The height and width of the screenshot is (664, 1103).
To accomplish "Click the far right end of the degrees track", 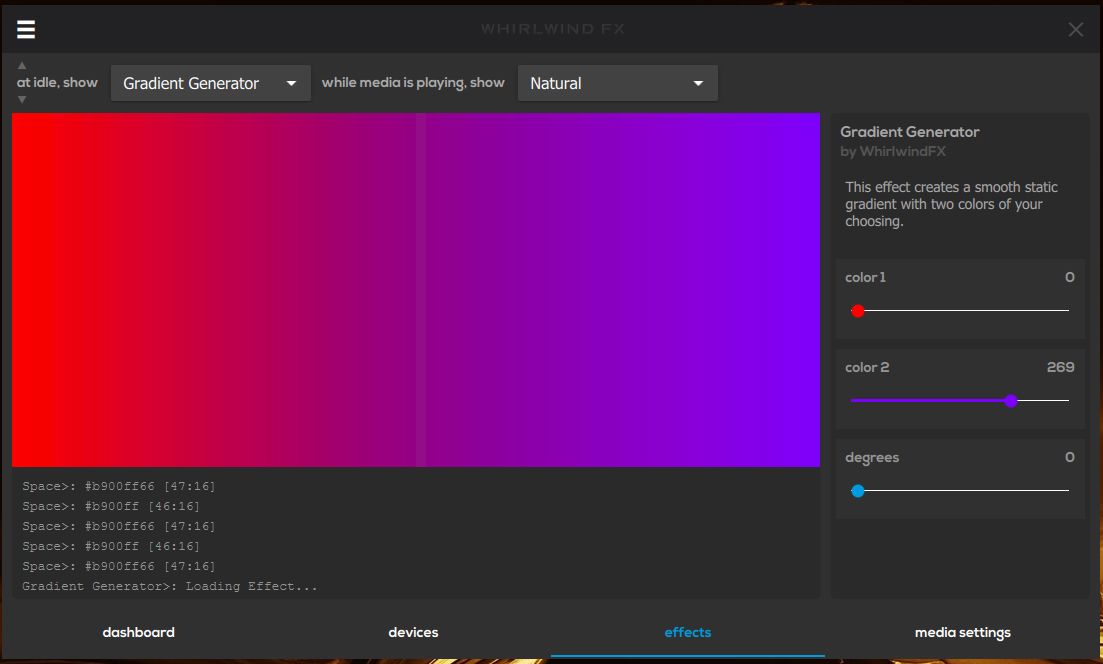I will [1066, 491].
